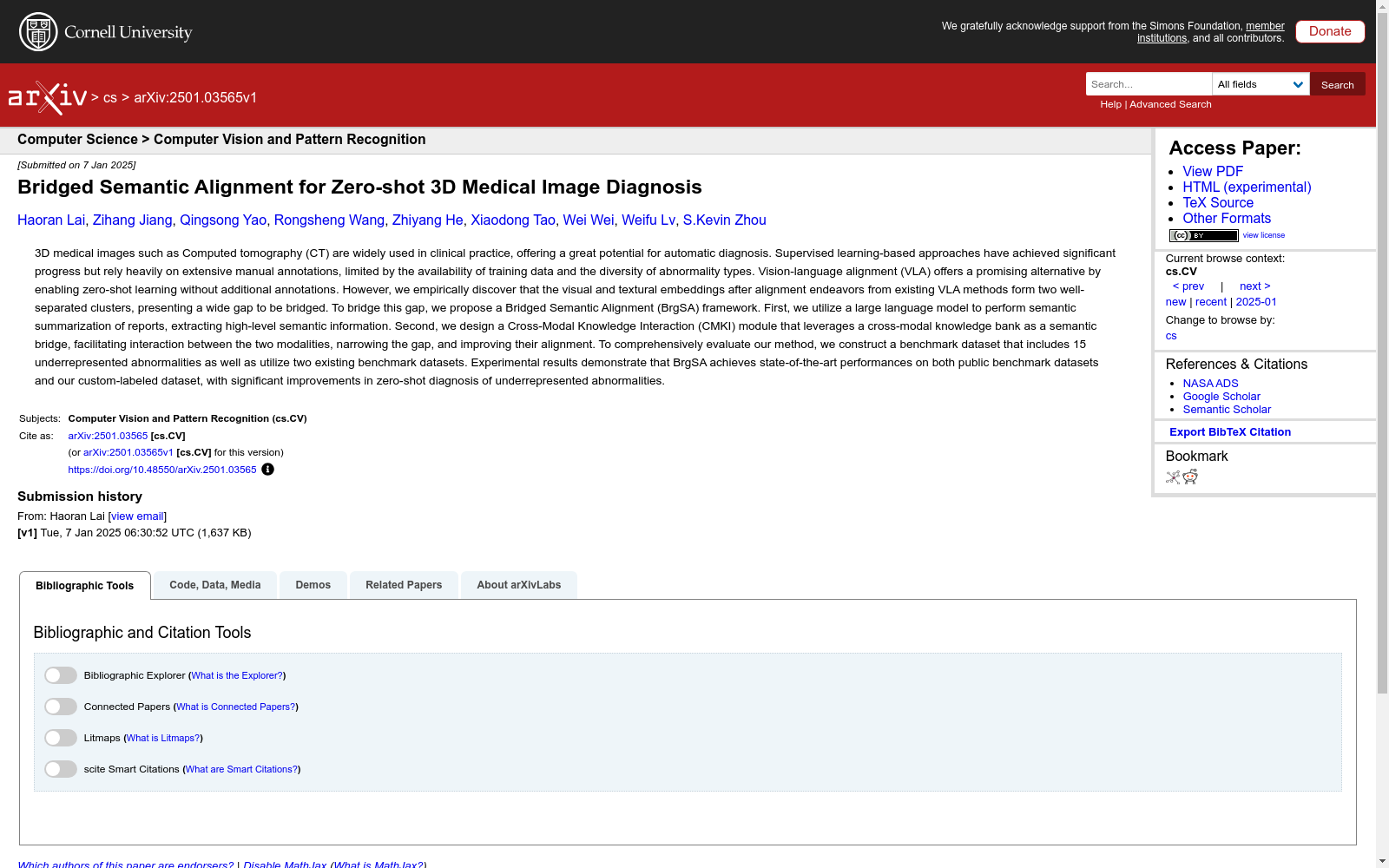
Task: Open the paper with View PDF
Action: tap(1212, 171)
